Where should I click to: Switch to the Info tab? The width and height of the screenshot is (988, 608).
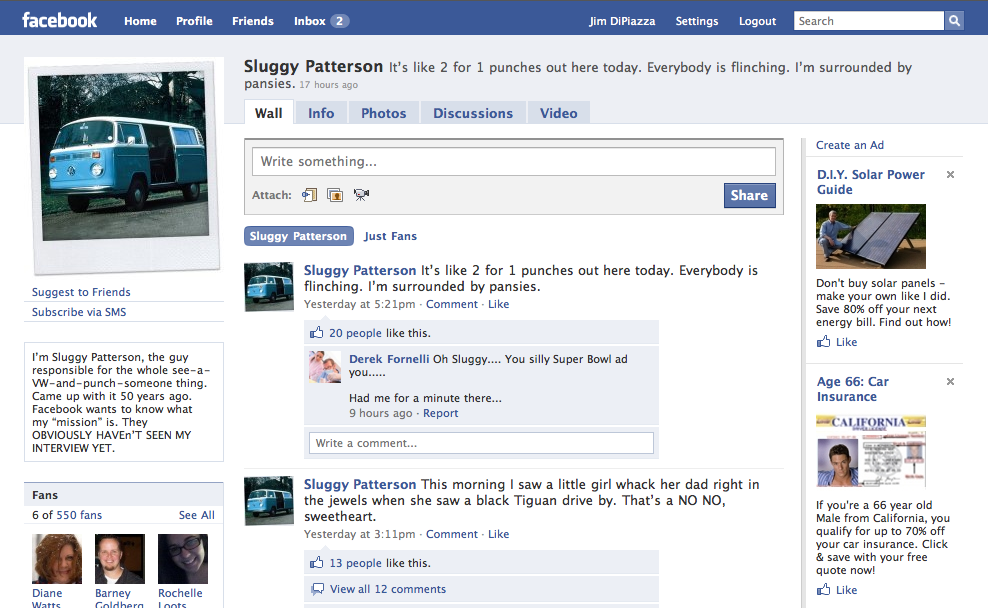click(321, 113)
